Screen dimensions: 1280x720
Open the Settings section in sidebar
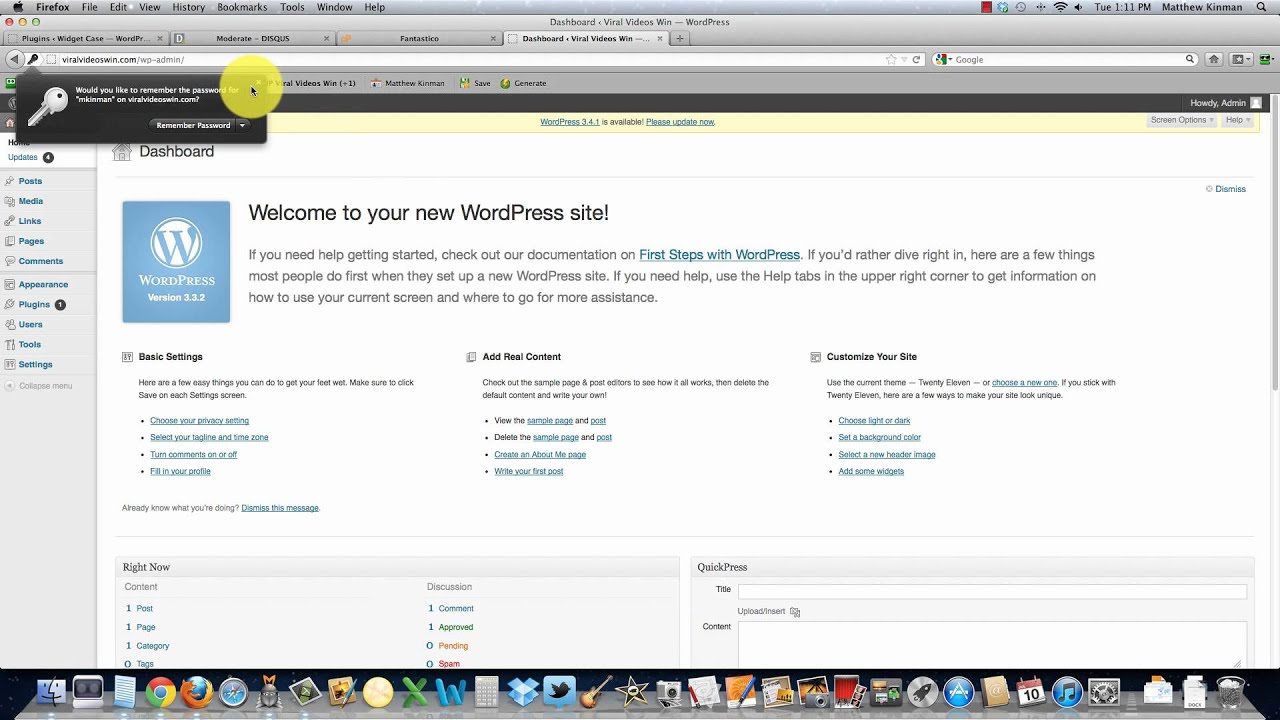coord(35,364)
